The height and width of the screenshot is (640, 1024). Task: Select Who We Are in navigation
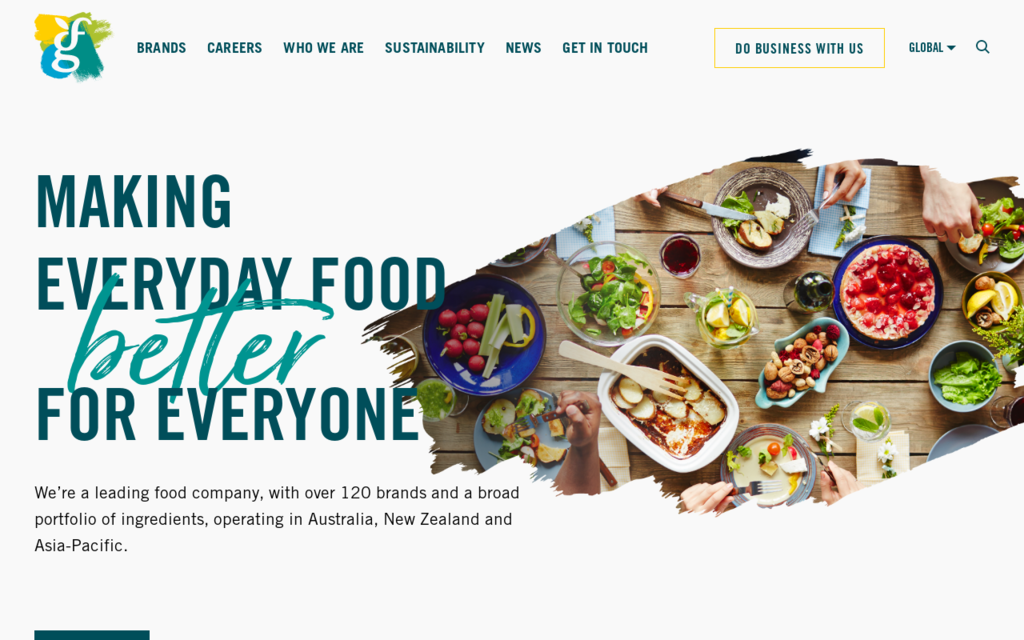[x=323, y=48]
